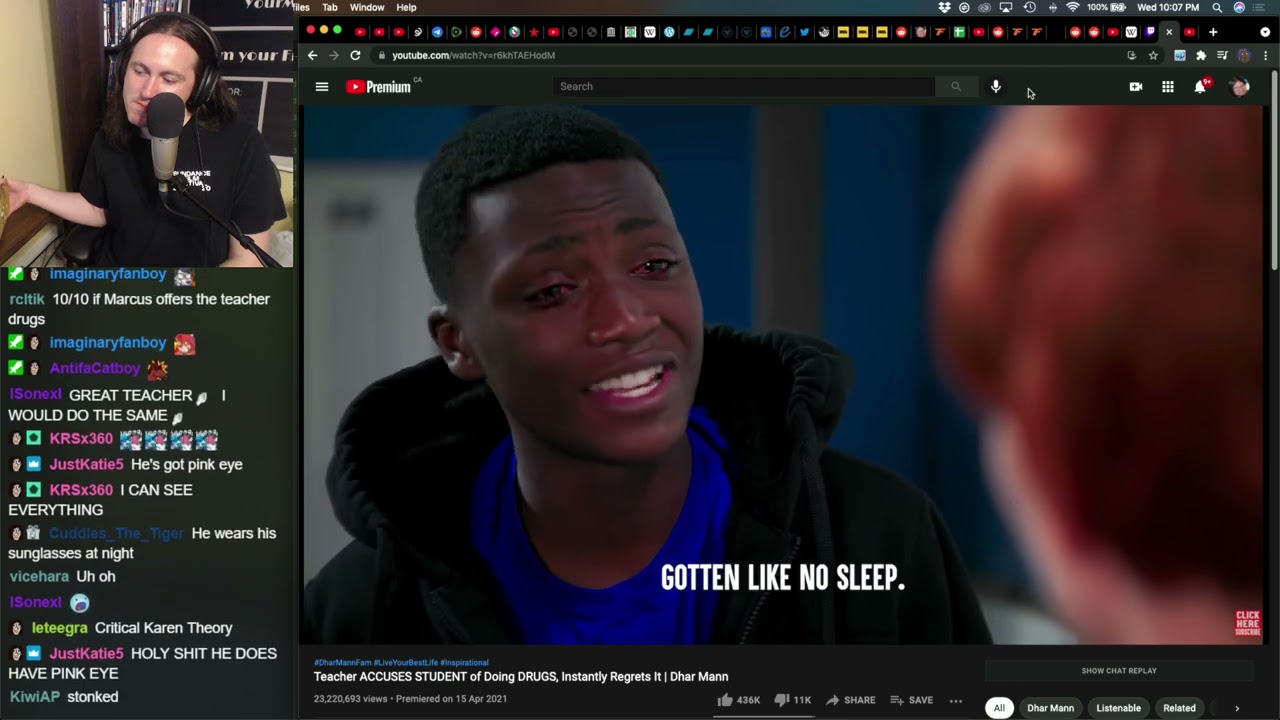1280x720 pixels.
Task: Click the browser address bar URL
Action: tap(473, 56)
